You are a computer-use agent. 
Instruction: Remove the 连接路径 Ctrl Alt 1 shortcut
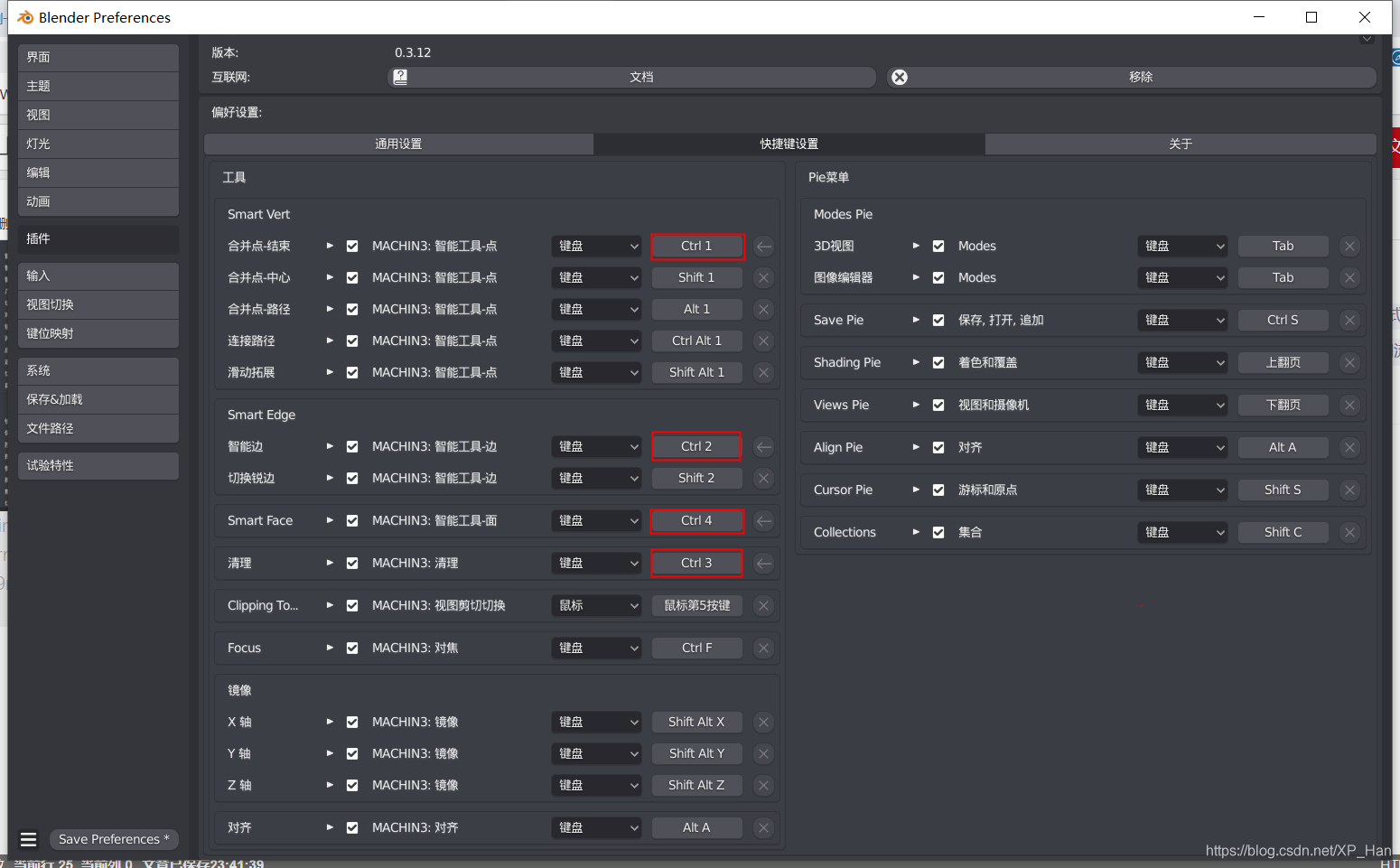click(764, 341)
